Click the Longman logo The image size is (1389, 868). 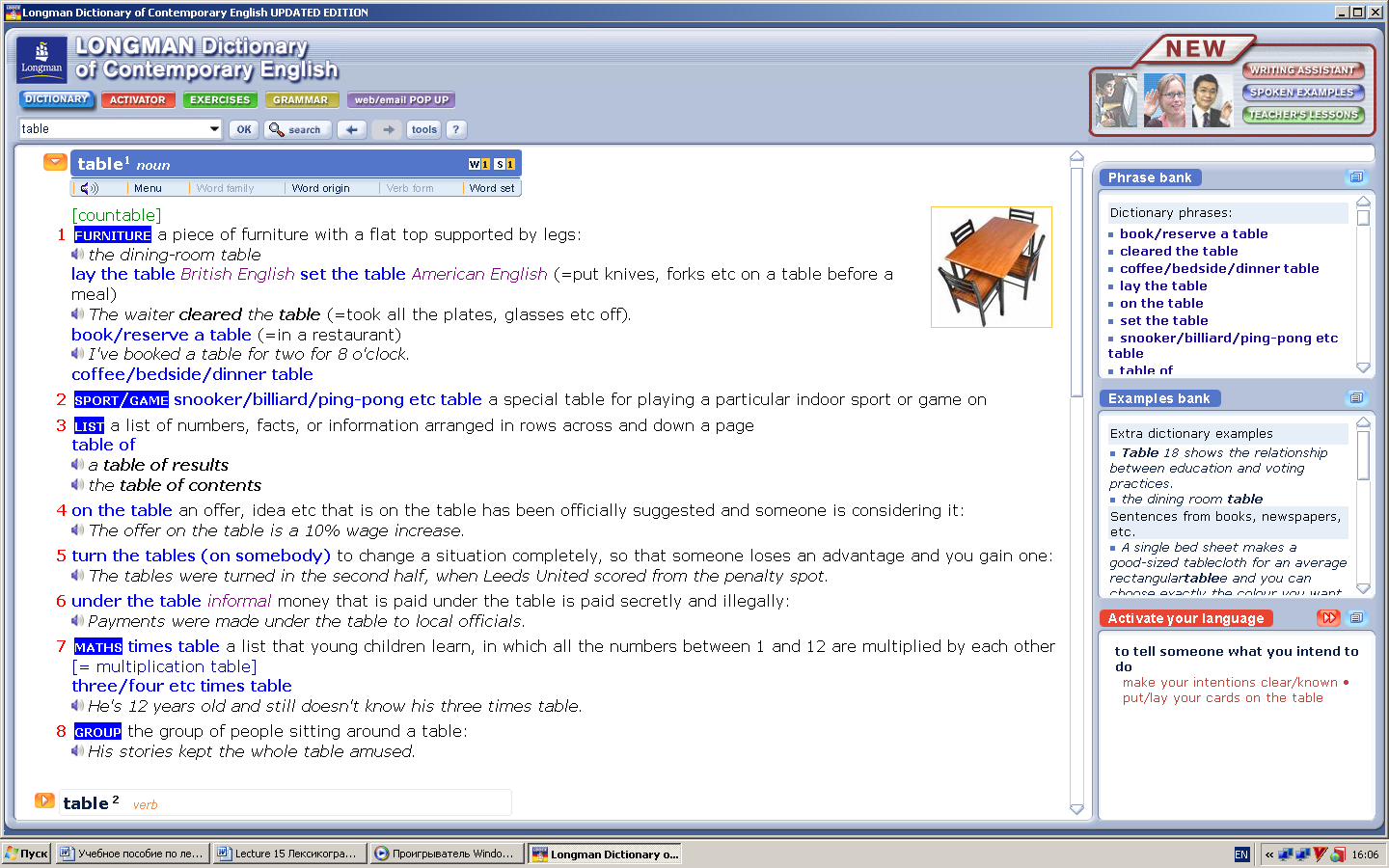[x=41, y=60]
